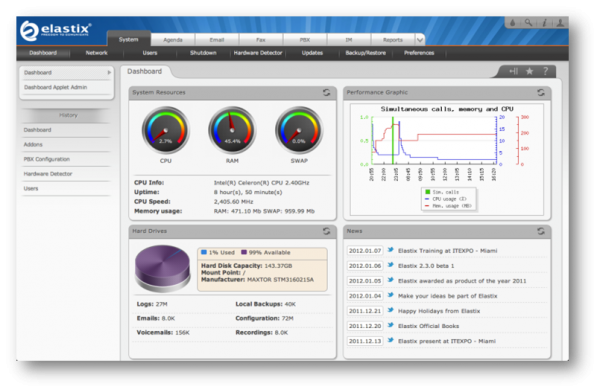Screen dimensions: 600x392
Task: Refresh the System Resources applet
Action: pyautogui.click(x=326, y=92)
